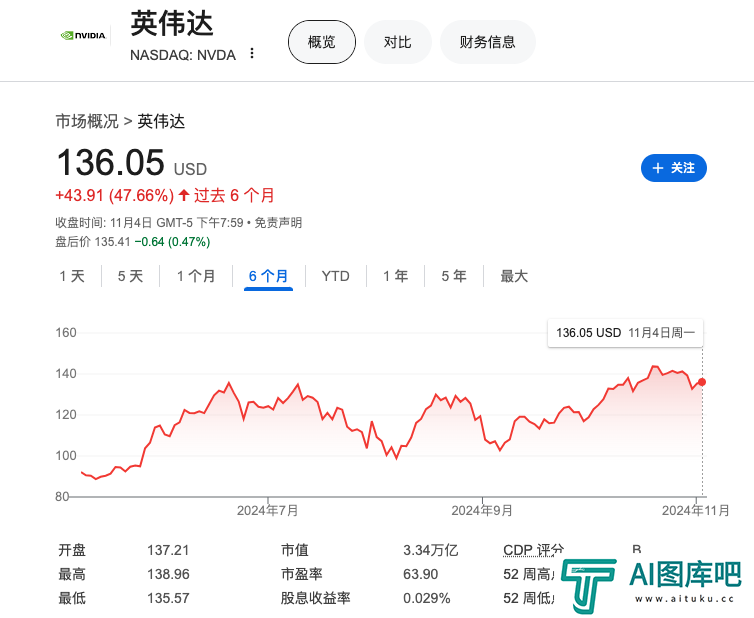Click the 市值 row label
Viewport: 754px width, 618px height.
295,550
